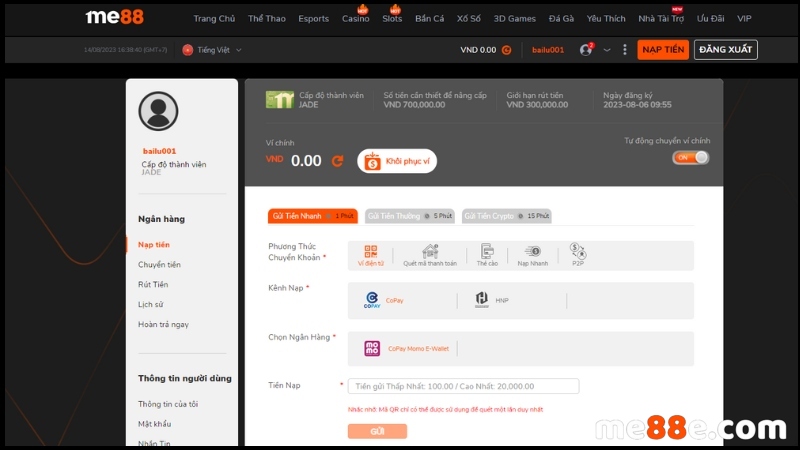
Task: Refresh the main wallet balance
Action: (x=337, y=161)
